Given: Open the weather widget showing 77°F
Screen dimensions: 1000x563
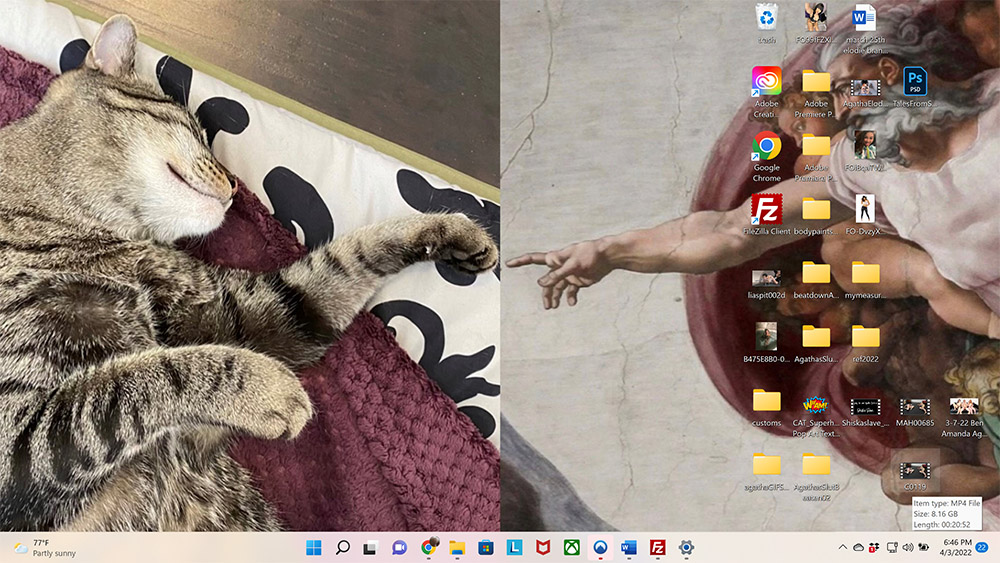Looking at the screenshot, I should click(45, 548).
